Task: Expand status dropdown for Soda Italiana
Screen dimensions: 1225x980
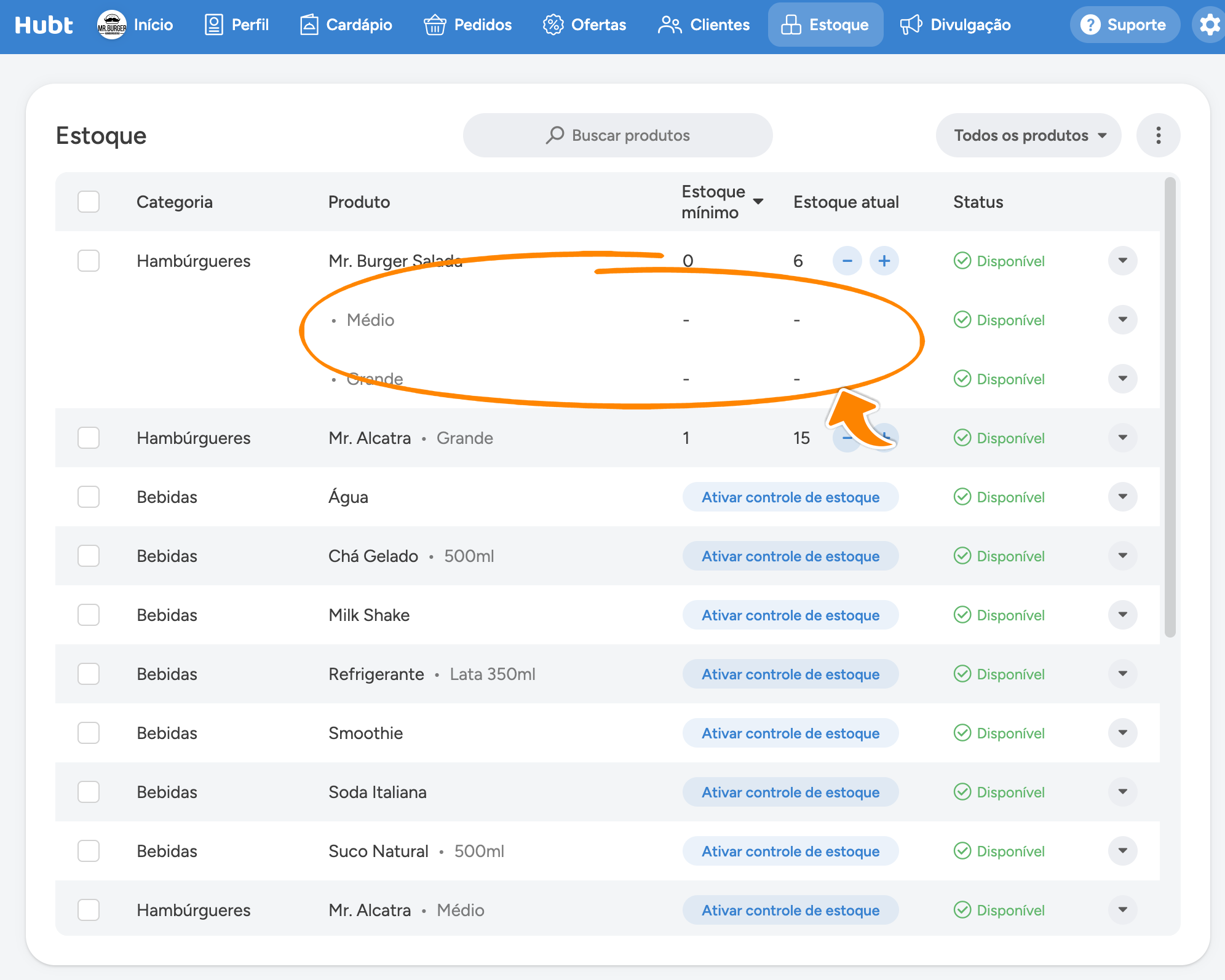Action: point(1122,792)
